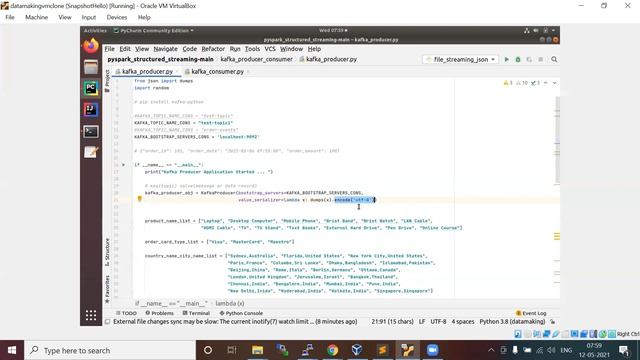Select the PyCharm icon in the dock
Image resolution: width=640 pixels, height=360 pixels.
tap(91, 88)
